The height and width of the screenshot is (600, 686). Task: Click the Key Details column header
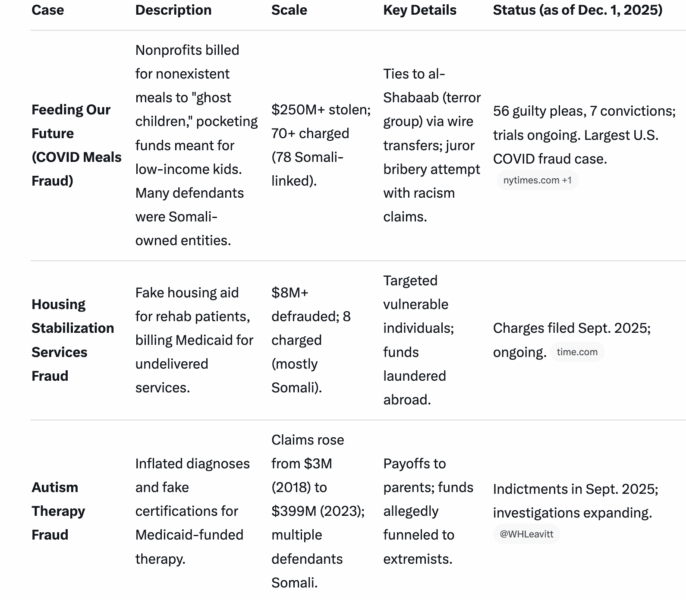419,10
